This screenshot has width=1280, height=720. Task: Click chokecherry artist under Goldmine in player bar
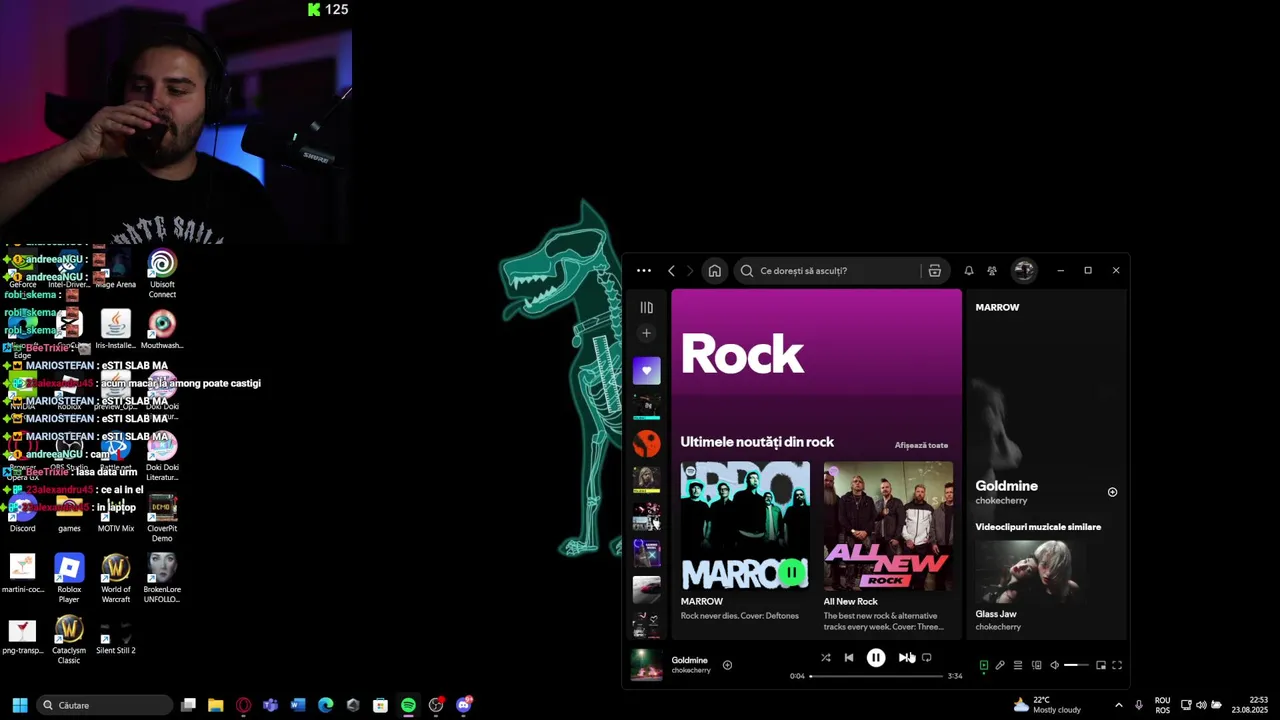pyautogui.click(x=690, y=671)
